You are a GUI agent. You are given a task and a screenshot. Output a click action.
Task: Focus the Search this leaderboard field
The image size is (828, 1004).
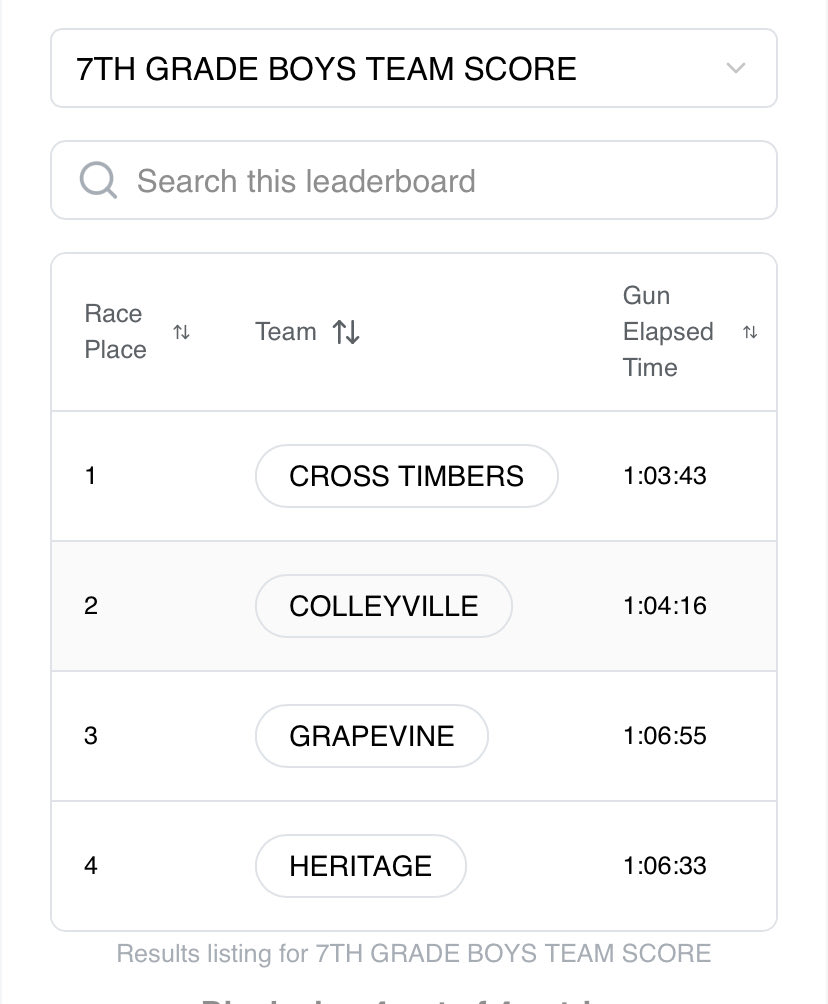click(x=414, y=180)
